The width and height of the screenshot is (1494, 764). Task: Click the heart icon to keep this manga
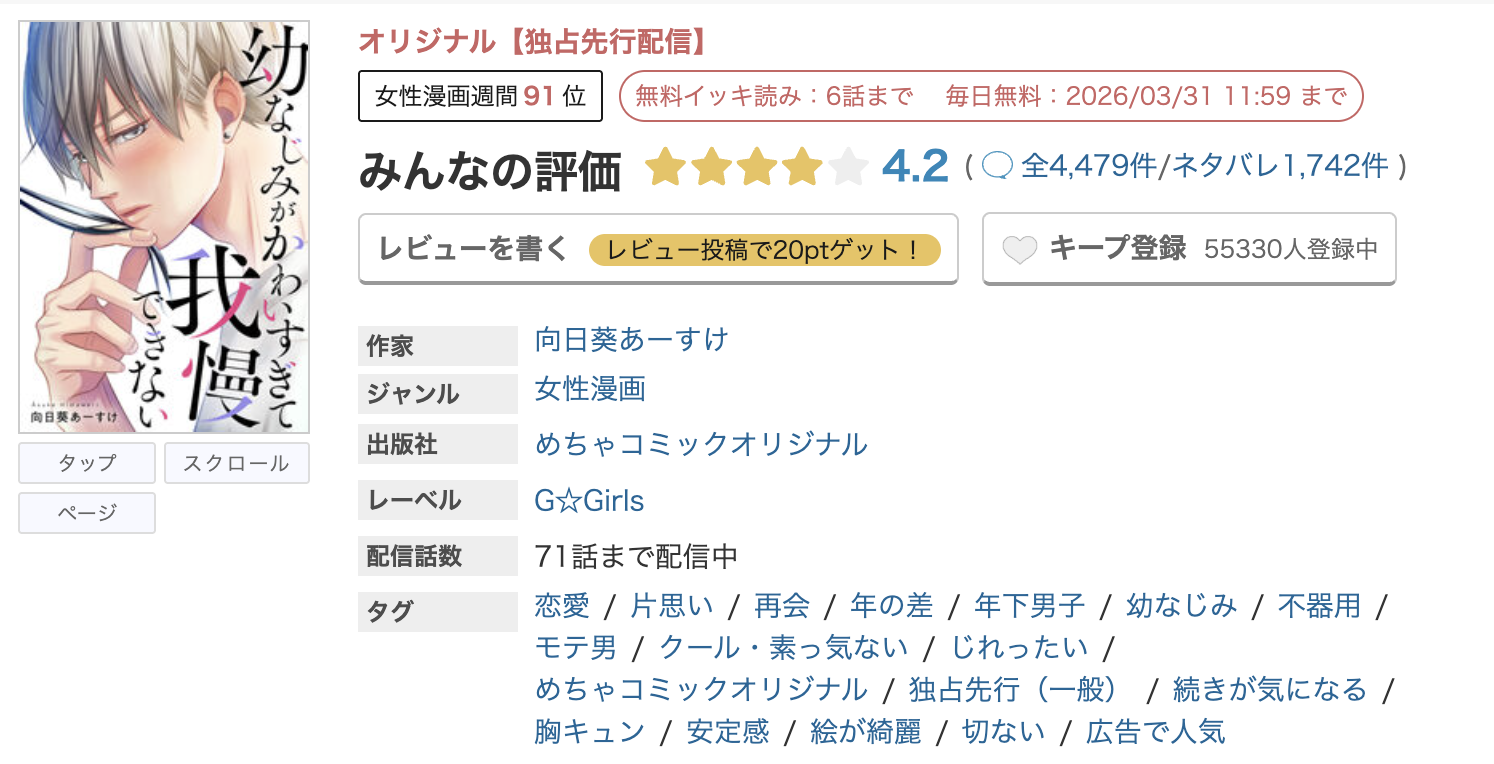point(1018,249)
